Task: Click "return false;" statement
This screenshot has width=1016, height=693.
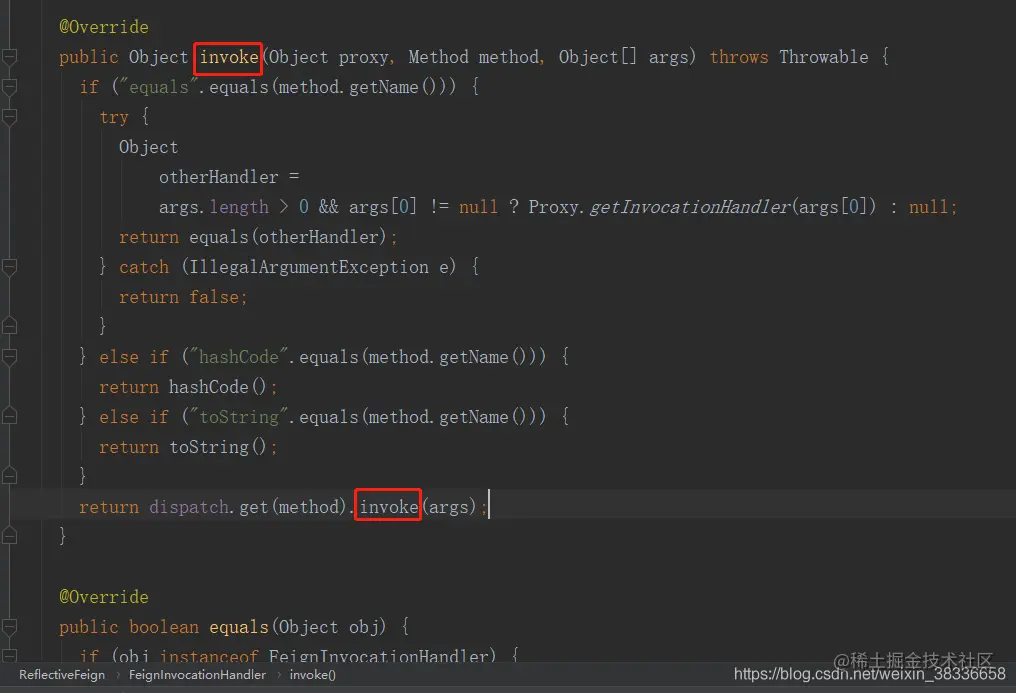Action: [x=183, y=297]
